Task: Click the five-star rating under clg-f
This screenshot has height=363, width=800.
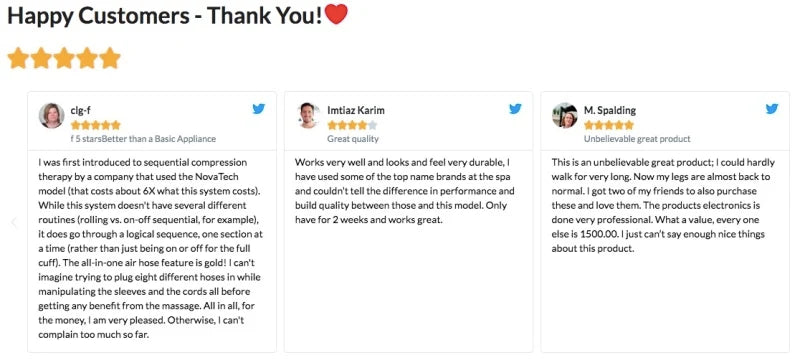Action: point(95,125)
